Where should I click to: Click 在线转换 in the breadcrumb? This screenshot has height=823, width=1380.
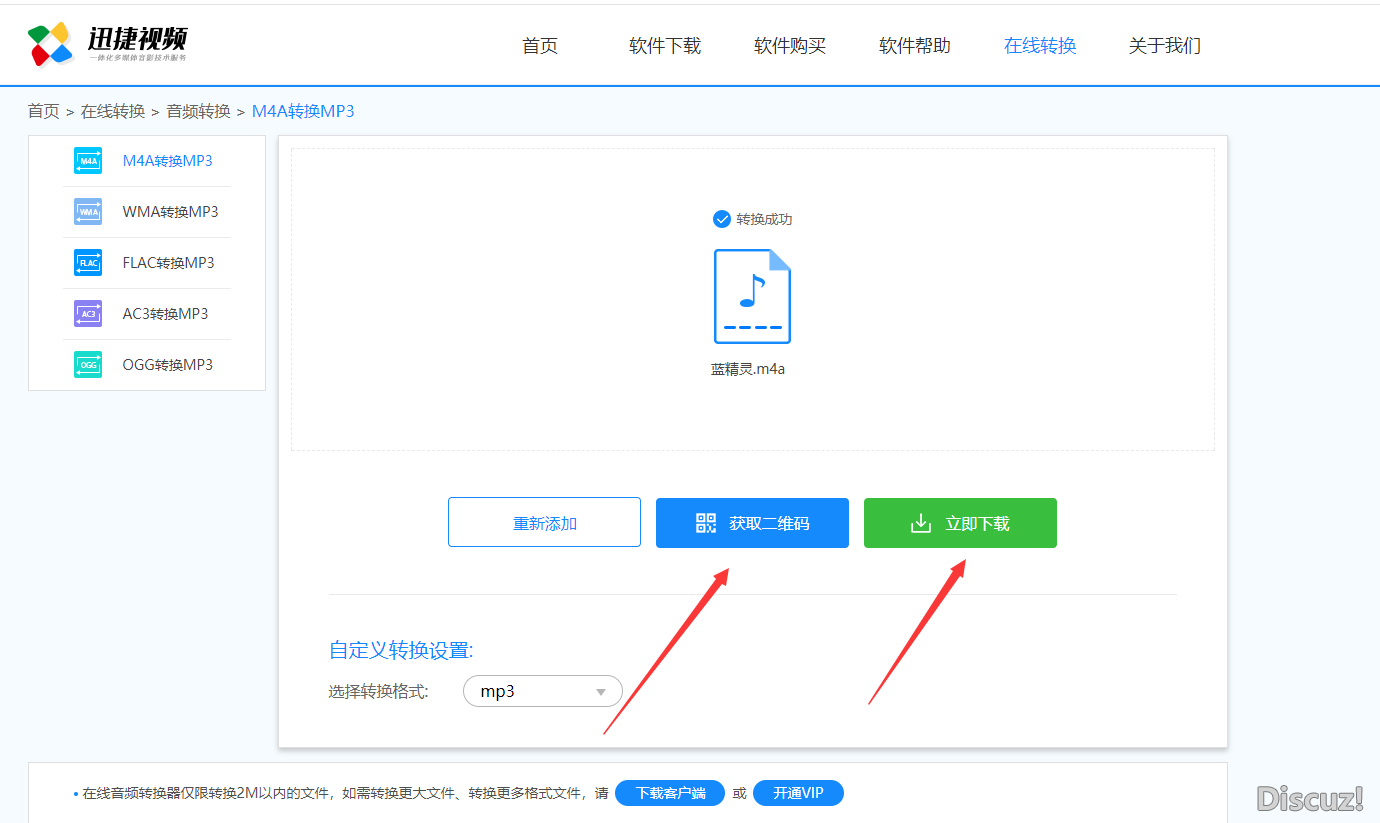(x=113, y=111)
